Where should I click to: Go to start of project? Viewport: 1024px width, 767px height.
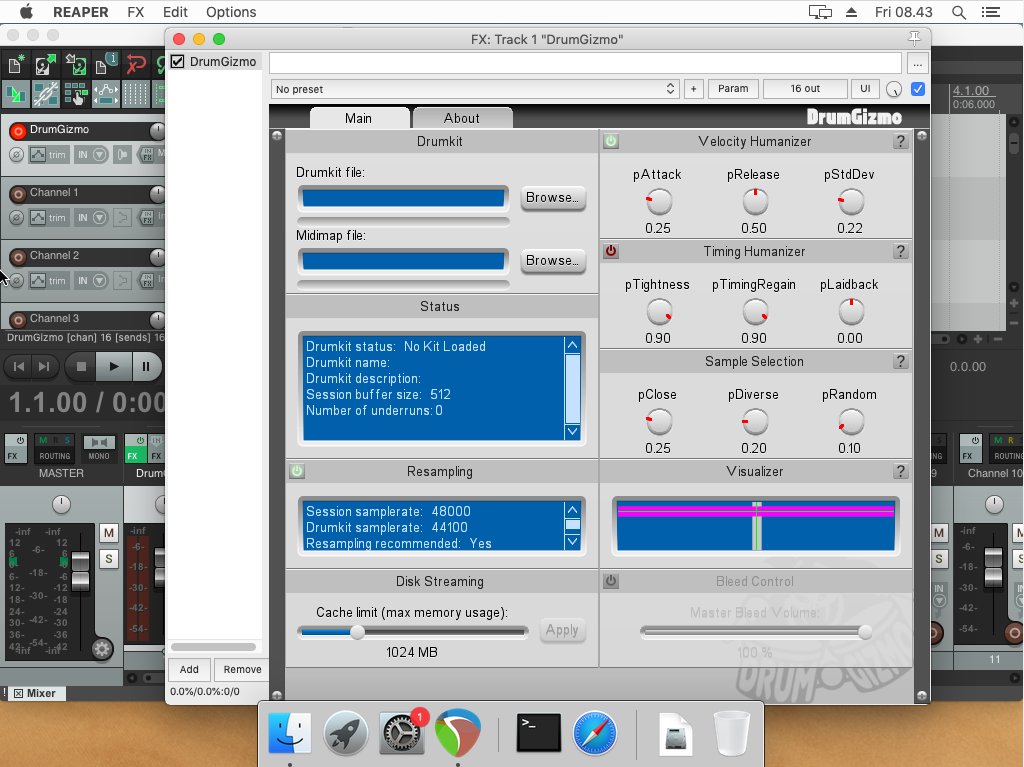coord(19,367)
